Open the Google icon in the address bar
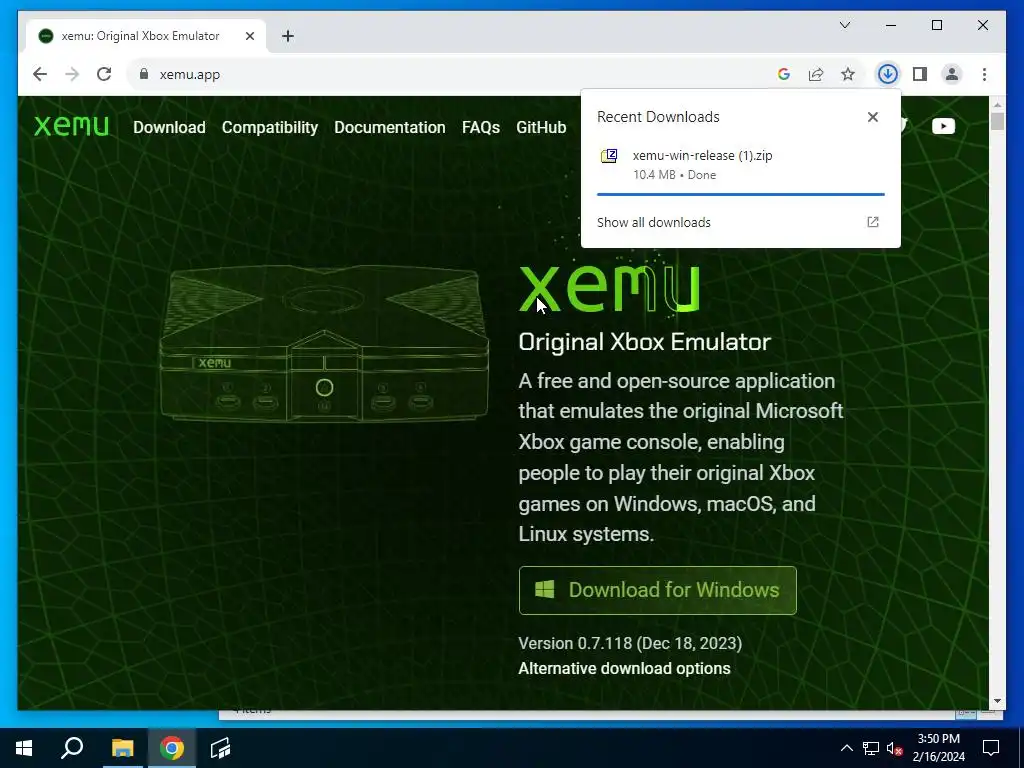 [784, 74]
